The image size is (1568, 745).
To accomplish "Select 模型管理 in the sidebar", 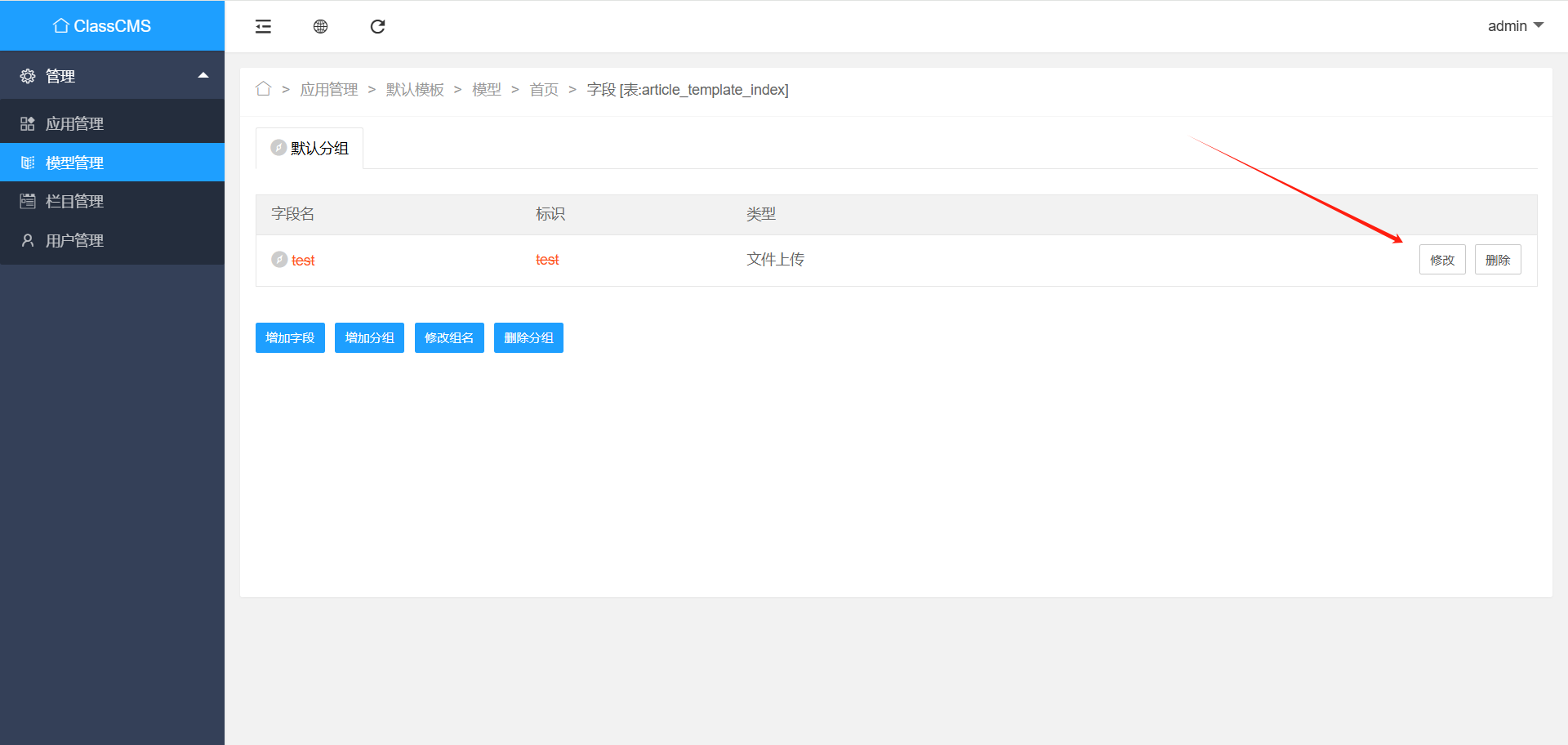I will click(74, 163).
